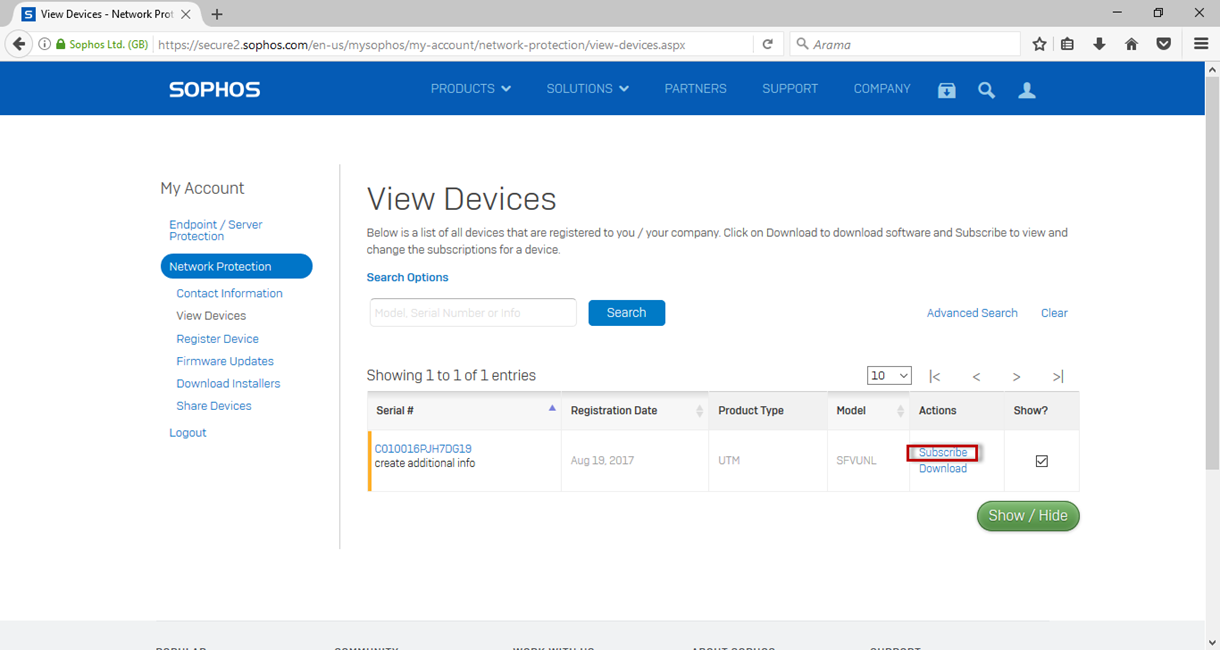Open the entries per page dropdown
Viewport: 1220px width, 650px height.
889,376
